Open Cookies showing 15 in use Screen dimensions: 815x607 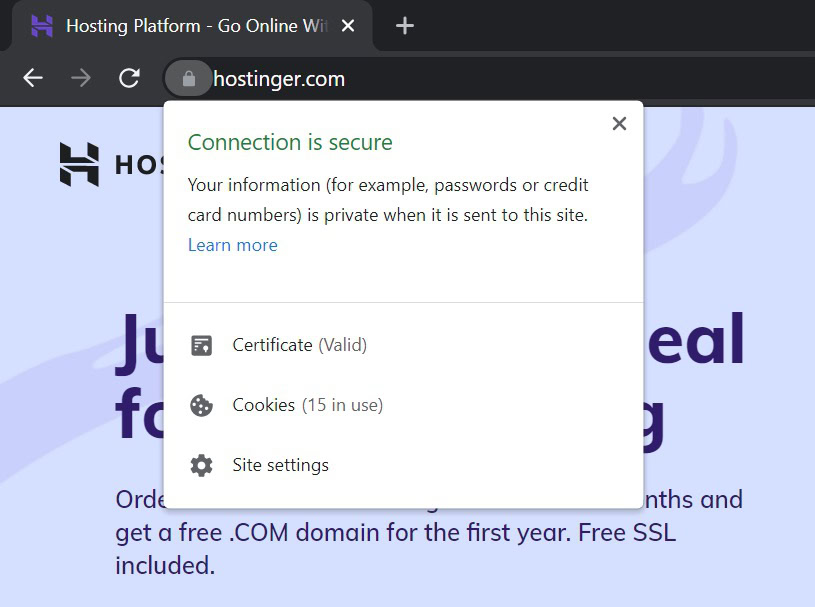click(306, 405)
